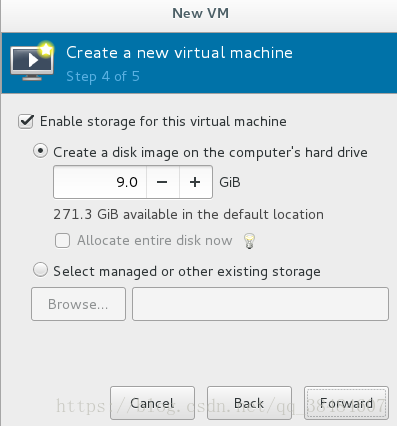
Task: Click the 271.3 GiB available text
Action: (x=188, y=214)
